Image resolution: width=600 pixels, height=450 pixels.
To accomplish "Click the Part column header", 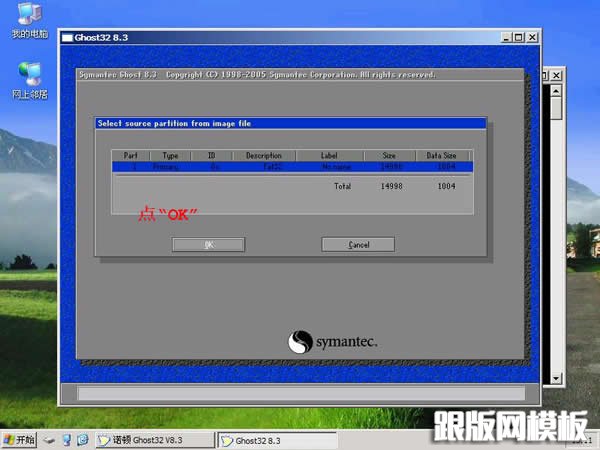I will pyautogui.click(x=130, y=155).
